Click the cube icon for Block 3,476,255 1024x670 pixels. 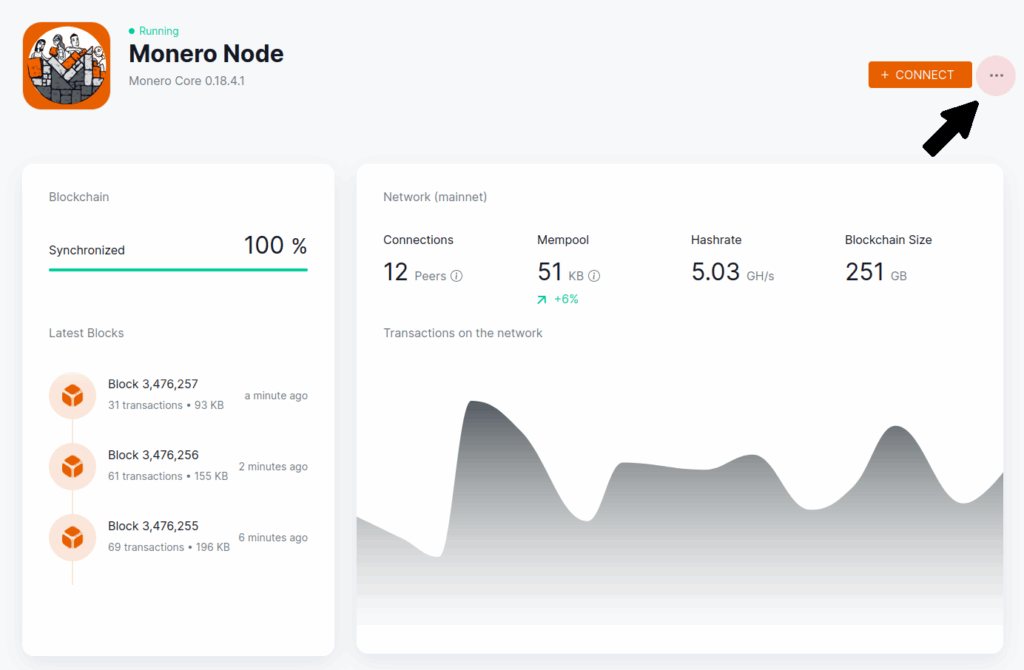[72, 537]
